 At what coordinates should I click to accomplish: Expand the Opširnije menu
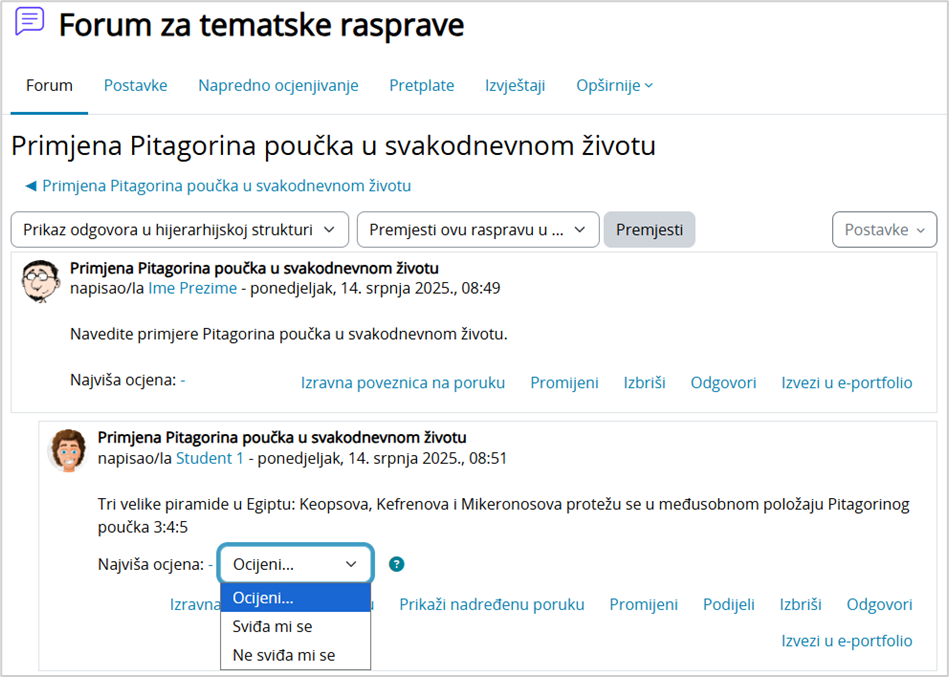(x=613, y=85)
